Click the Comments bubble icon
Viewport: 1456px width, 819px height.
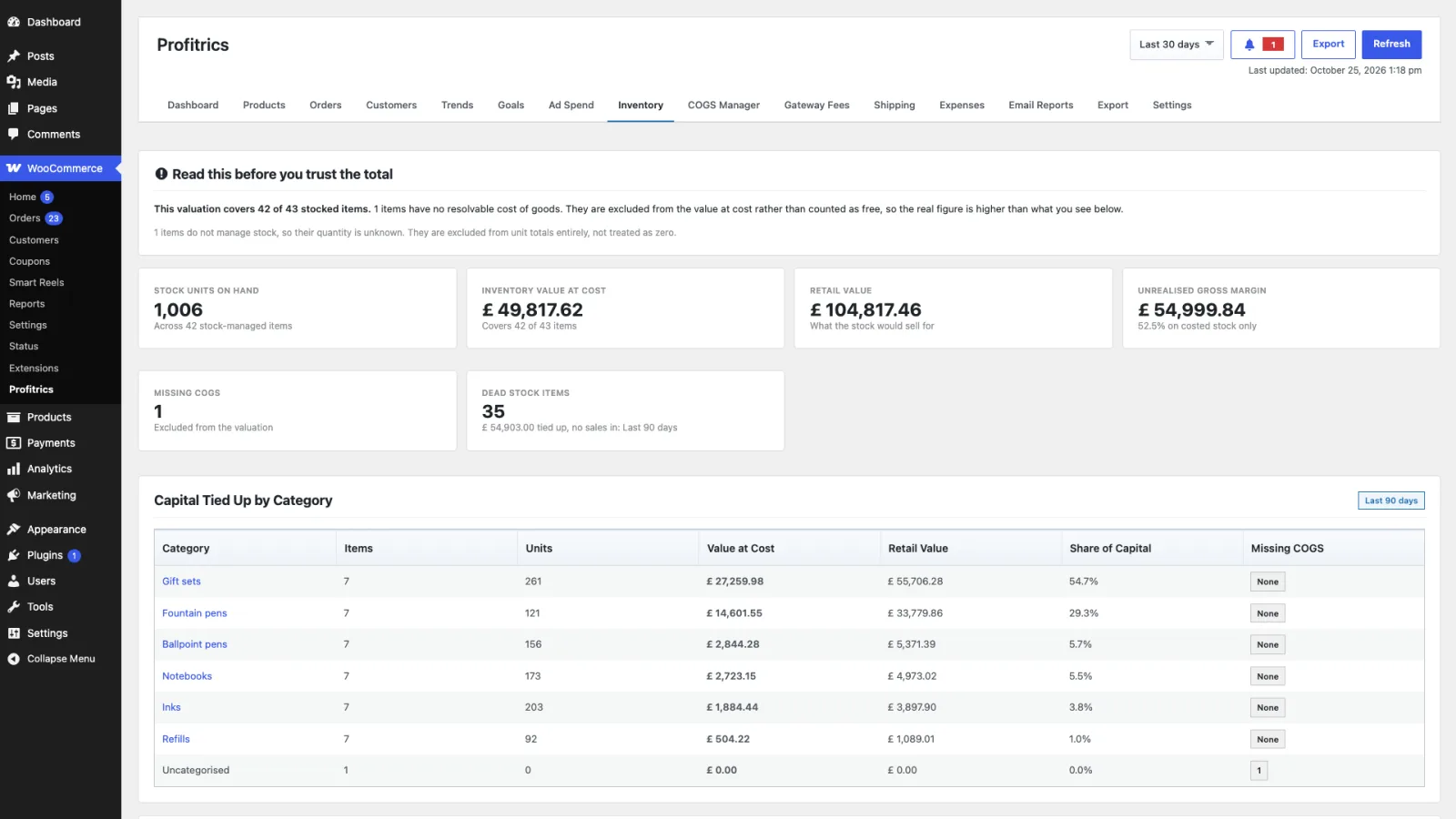click(x=14, y=134)
